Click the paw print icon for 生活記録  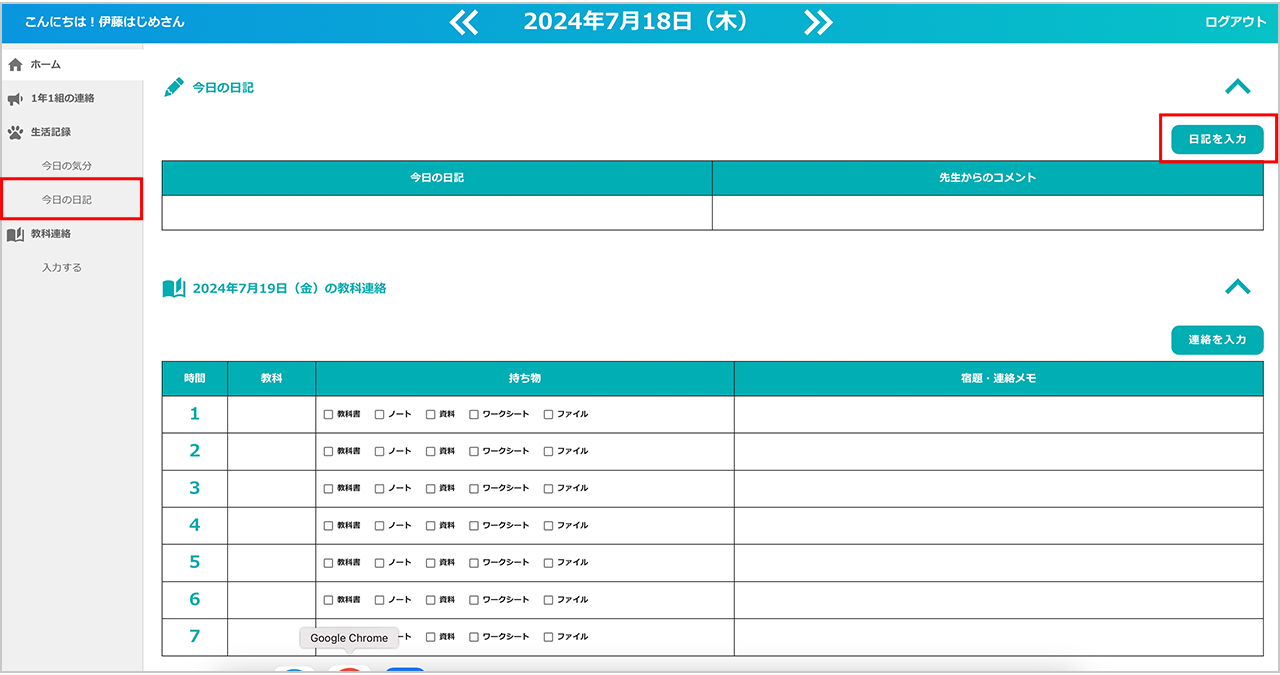15,132
